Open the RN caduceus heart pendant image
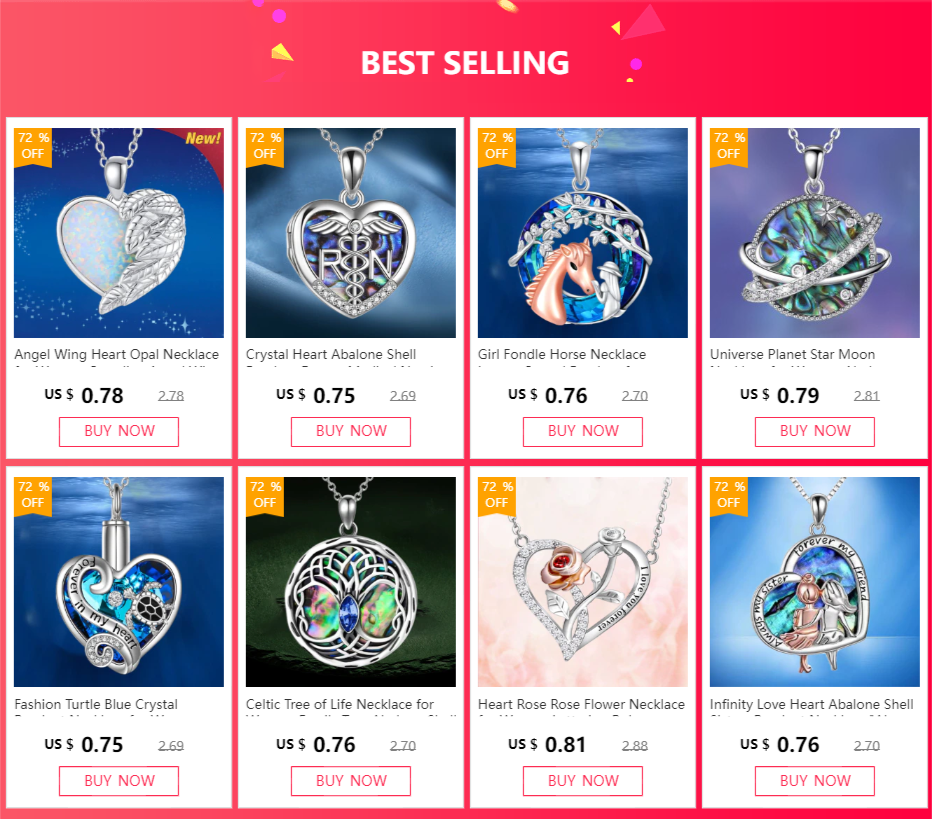Image resolution: width=932 pixels, height=819 pixels. [x=351, y=233]
